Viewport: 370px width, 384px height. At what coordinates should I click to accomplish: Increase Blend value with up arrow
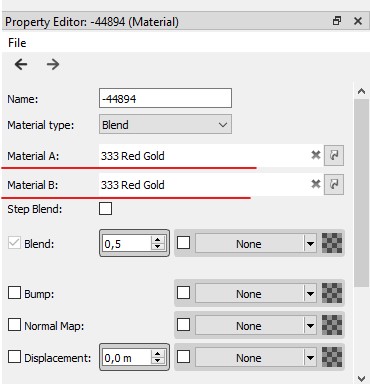click(x=158, y=239)
